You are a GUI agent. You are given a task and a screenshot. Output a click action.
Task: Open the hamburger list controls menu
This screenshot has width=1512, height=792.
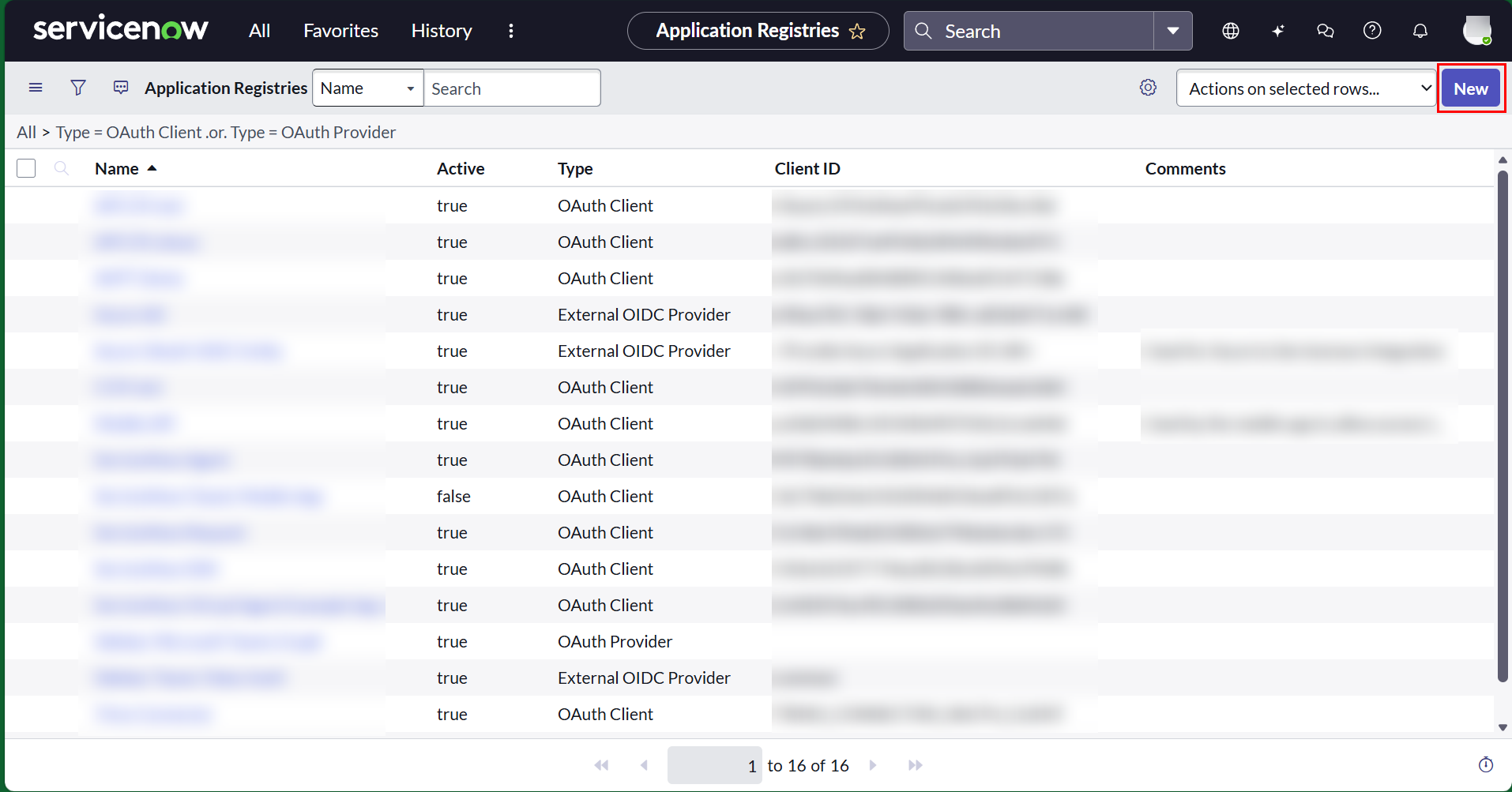click(36, 88)
